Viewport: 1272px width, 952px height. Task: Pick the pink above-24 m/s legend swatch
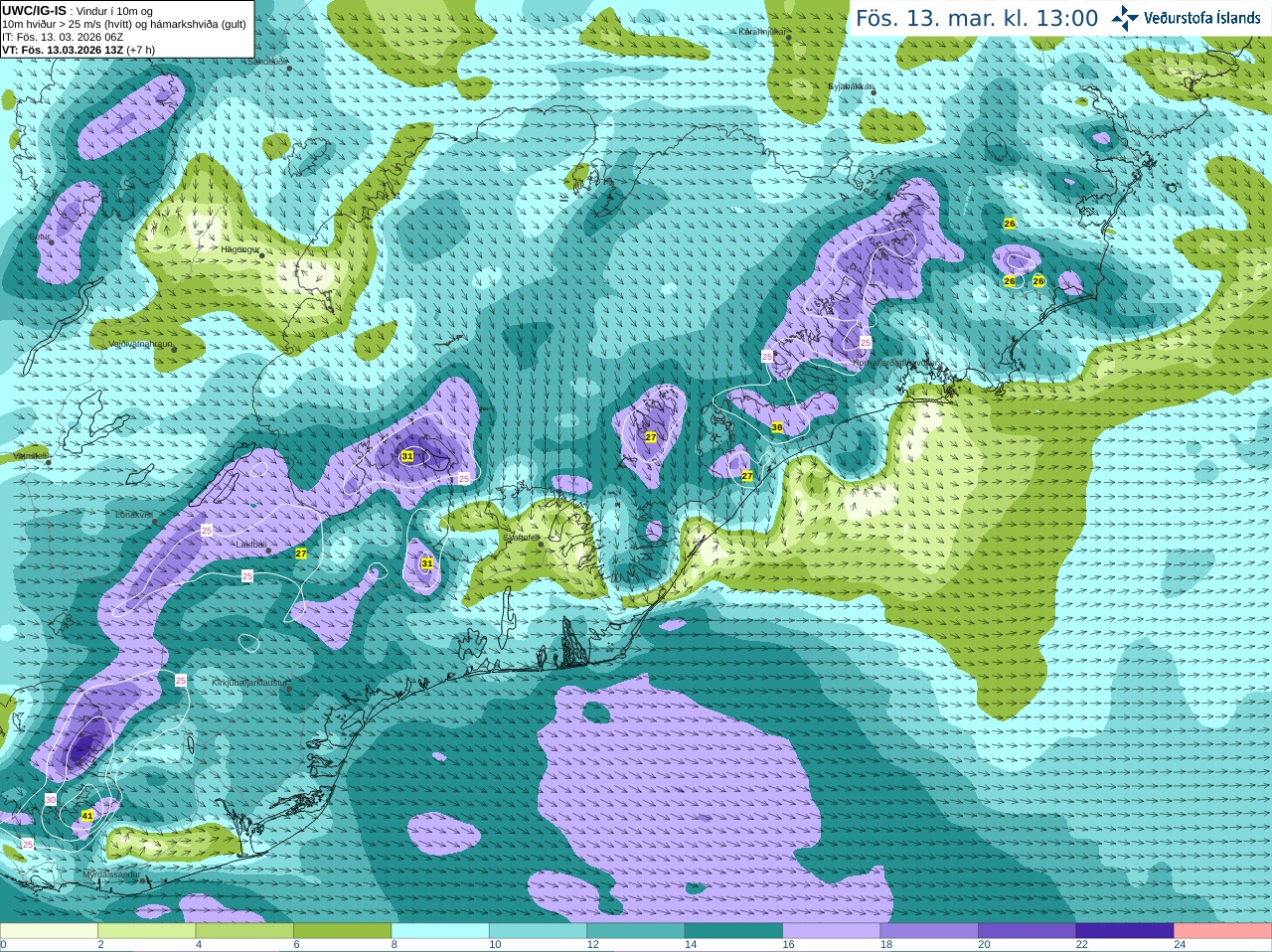pos(1223,931)
